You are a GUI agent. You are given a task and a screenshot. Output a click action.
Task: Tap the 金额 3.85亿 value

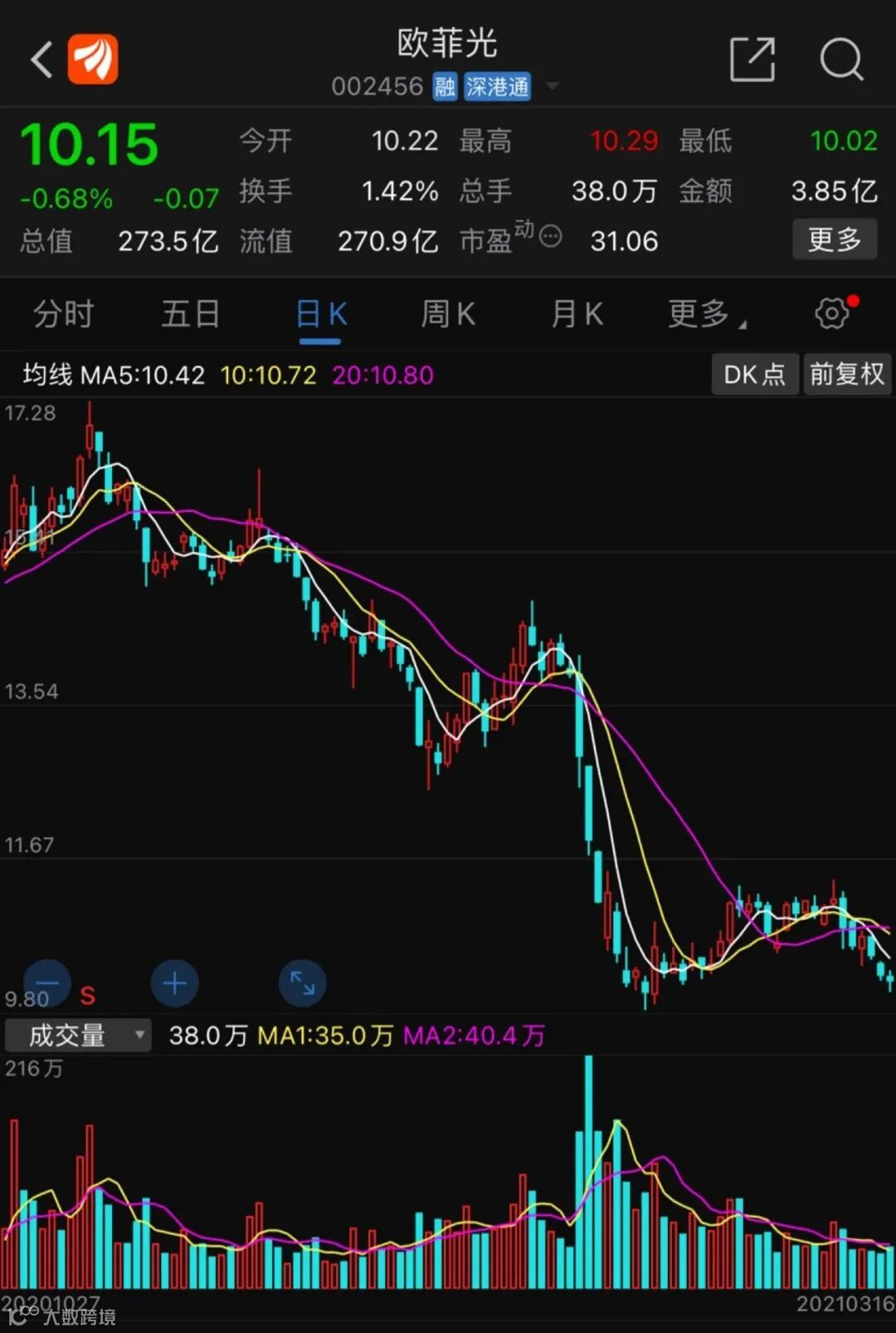coord(834,192)
